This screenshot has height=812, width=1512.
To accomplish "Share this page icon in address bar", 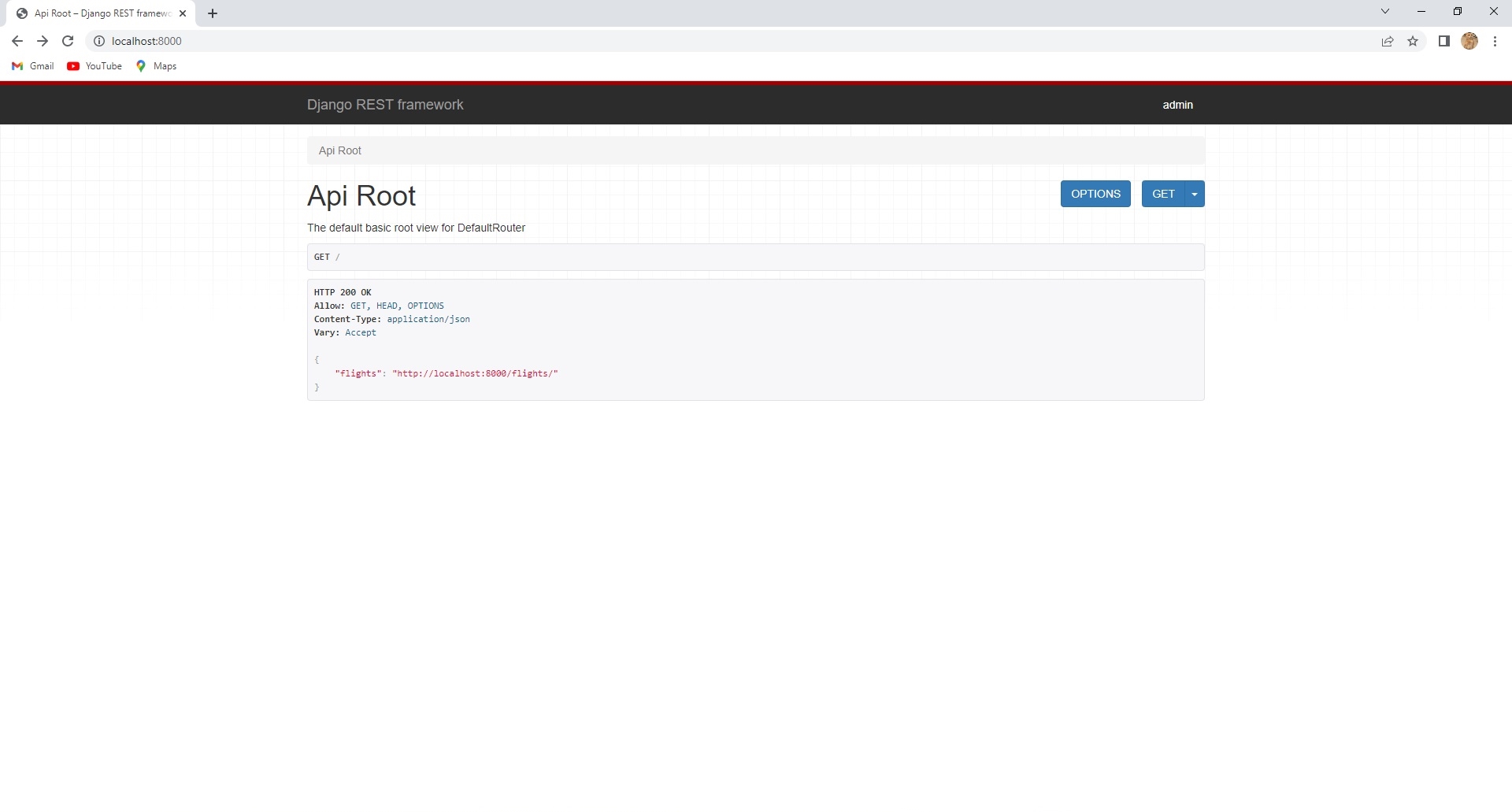I will click(x=1388, y=41).
